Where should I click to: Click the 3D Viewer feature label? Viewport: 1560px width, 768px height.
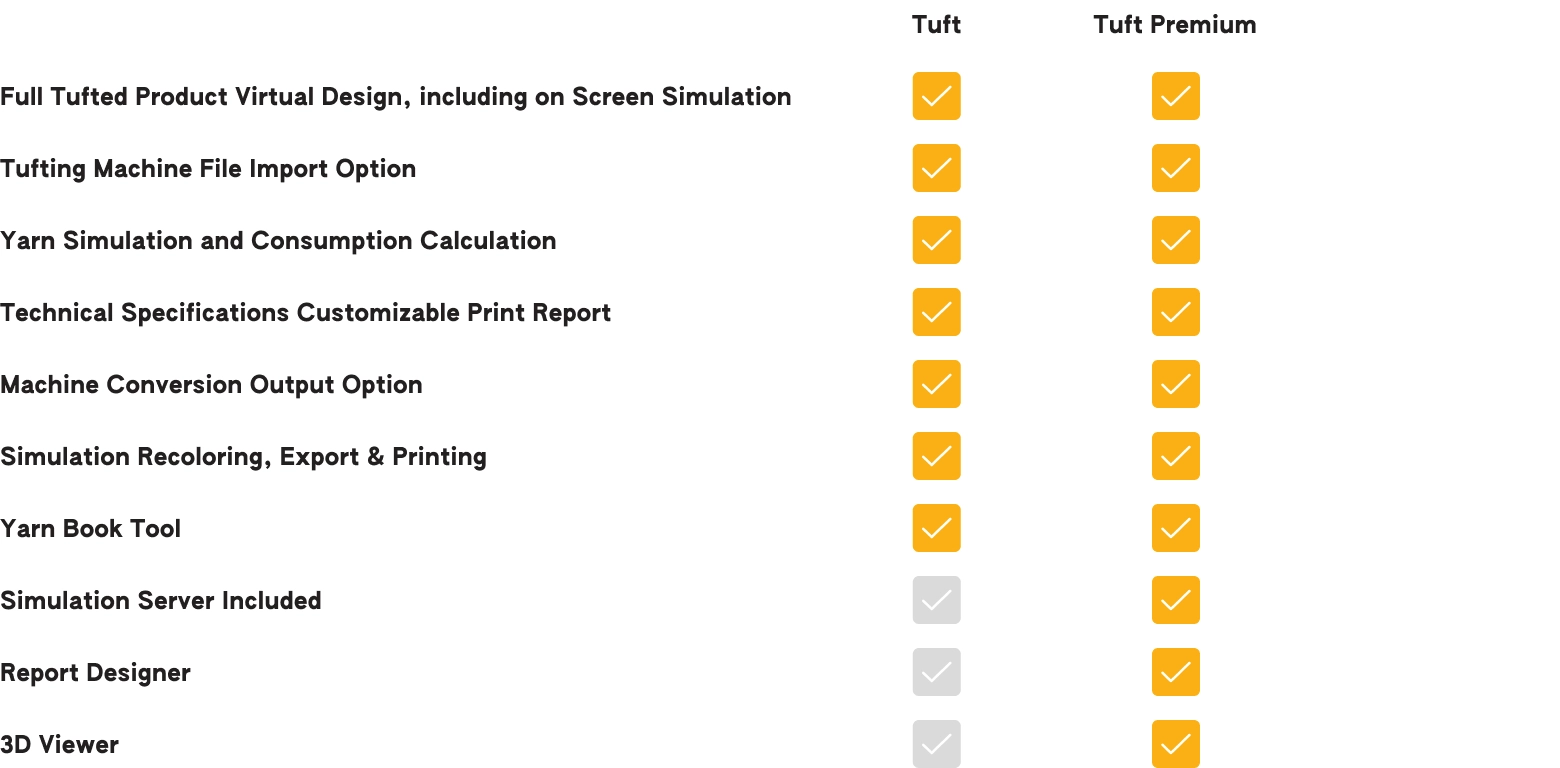click(60, 745)
